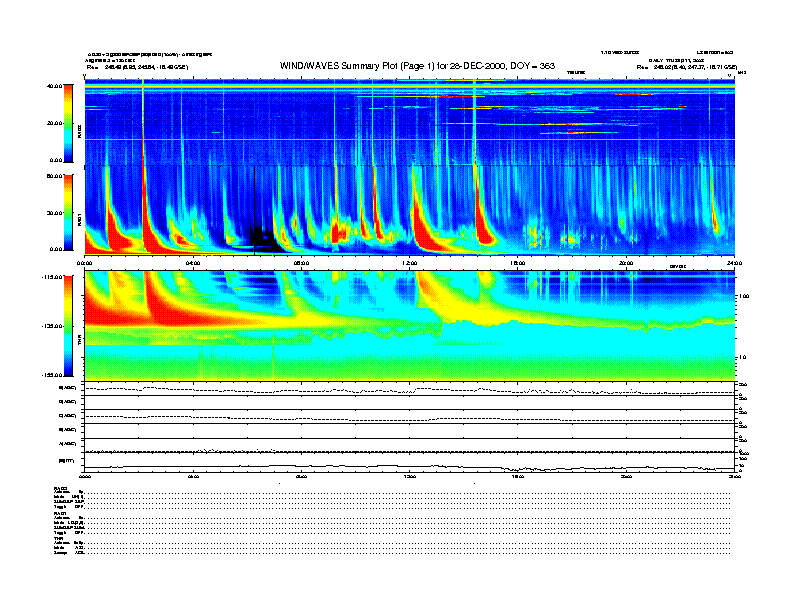Click the 60.00 label on RAD1 scale
The image size is (792, 612).
[x=54, y=176]
